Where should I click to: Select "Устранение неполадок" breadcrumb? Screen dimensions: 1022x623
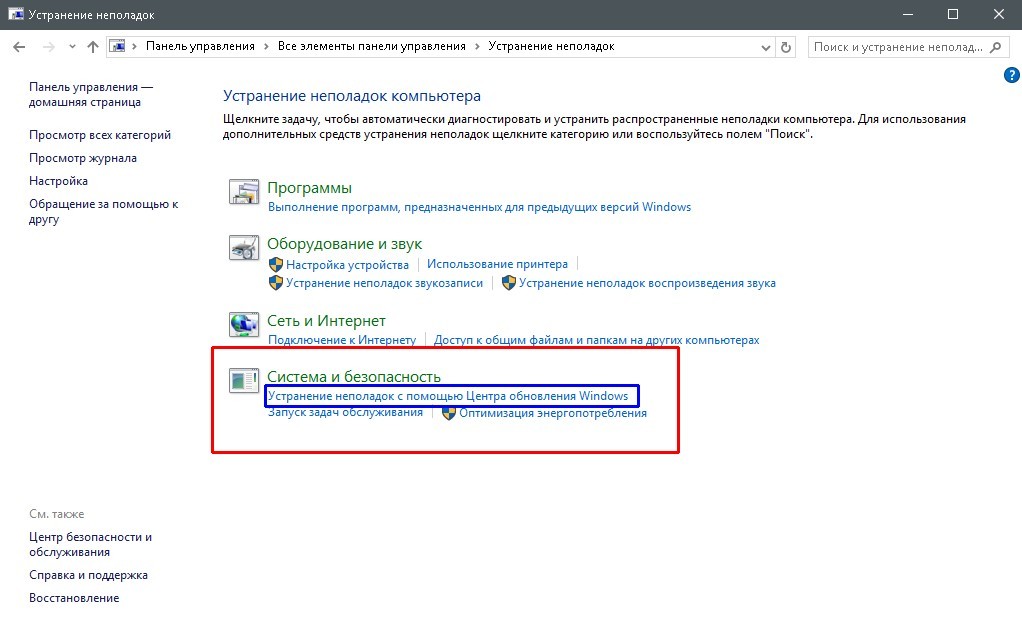[x=551, y=46]
